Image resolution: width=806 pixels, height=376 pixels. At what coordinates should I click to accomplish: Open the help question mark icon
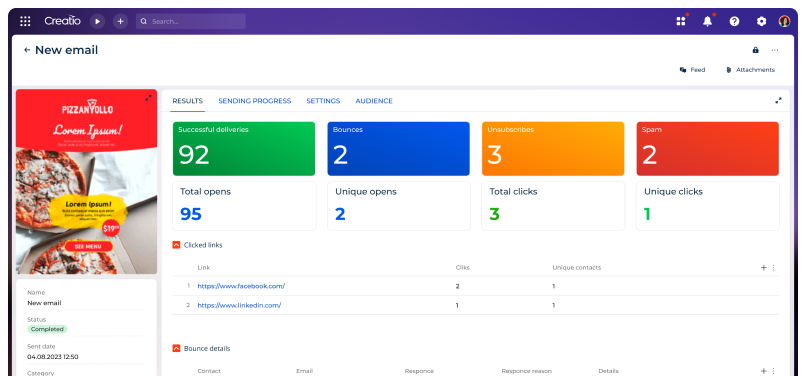pyautogui.click(x=735, y=21)
